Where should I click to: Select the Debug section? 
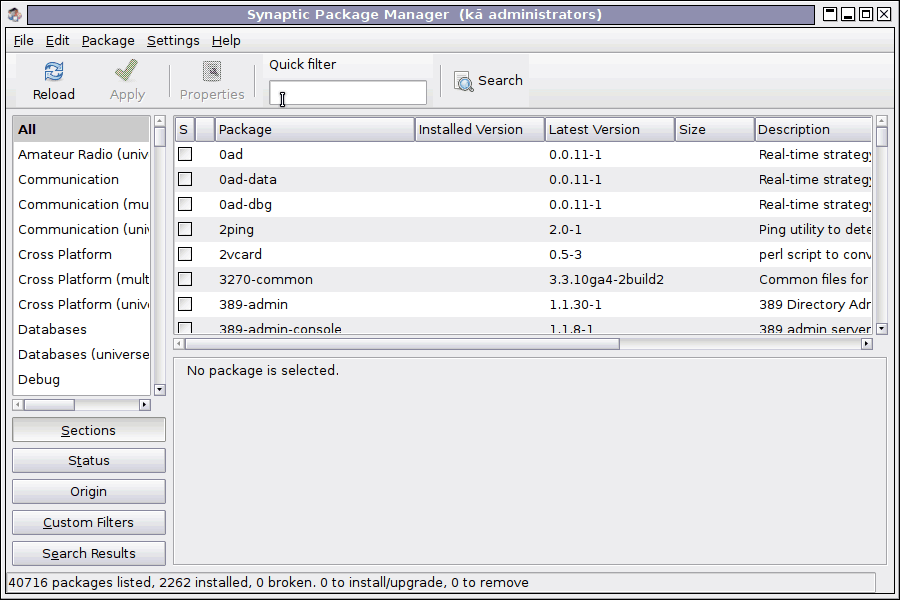pos(82,379)
